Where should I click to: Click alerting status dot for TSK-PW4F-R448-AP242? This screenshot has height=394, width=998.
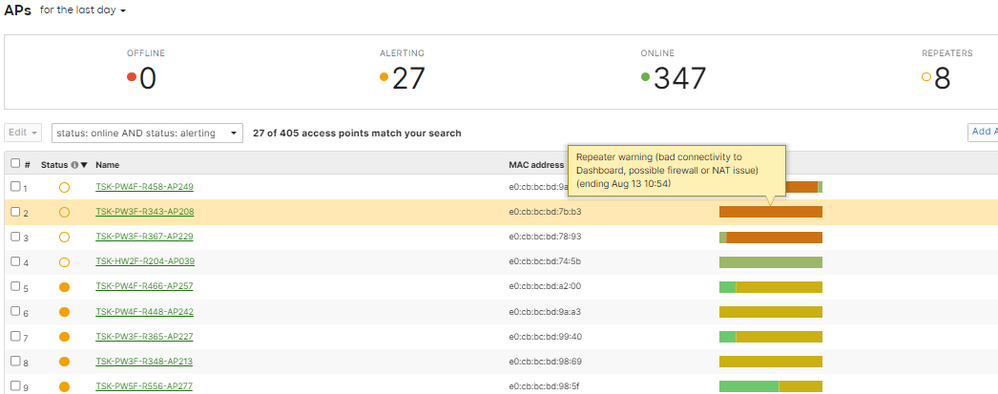64,312
